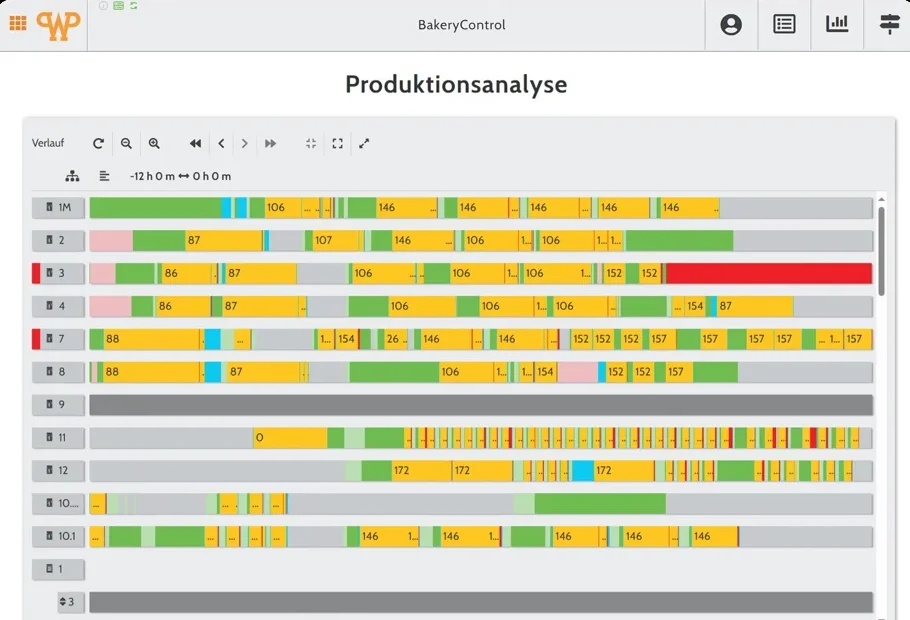Step back one interval with left chevron
Viewport: 910px width, 620px height.
click(x=221, y=143)
